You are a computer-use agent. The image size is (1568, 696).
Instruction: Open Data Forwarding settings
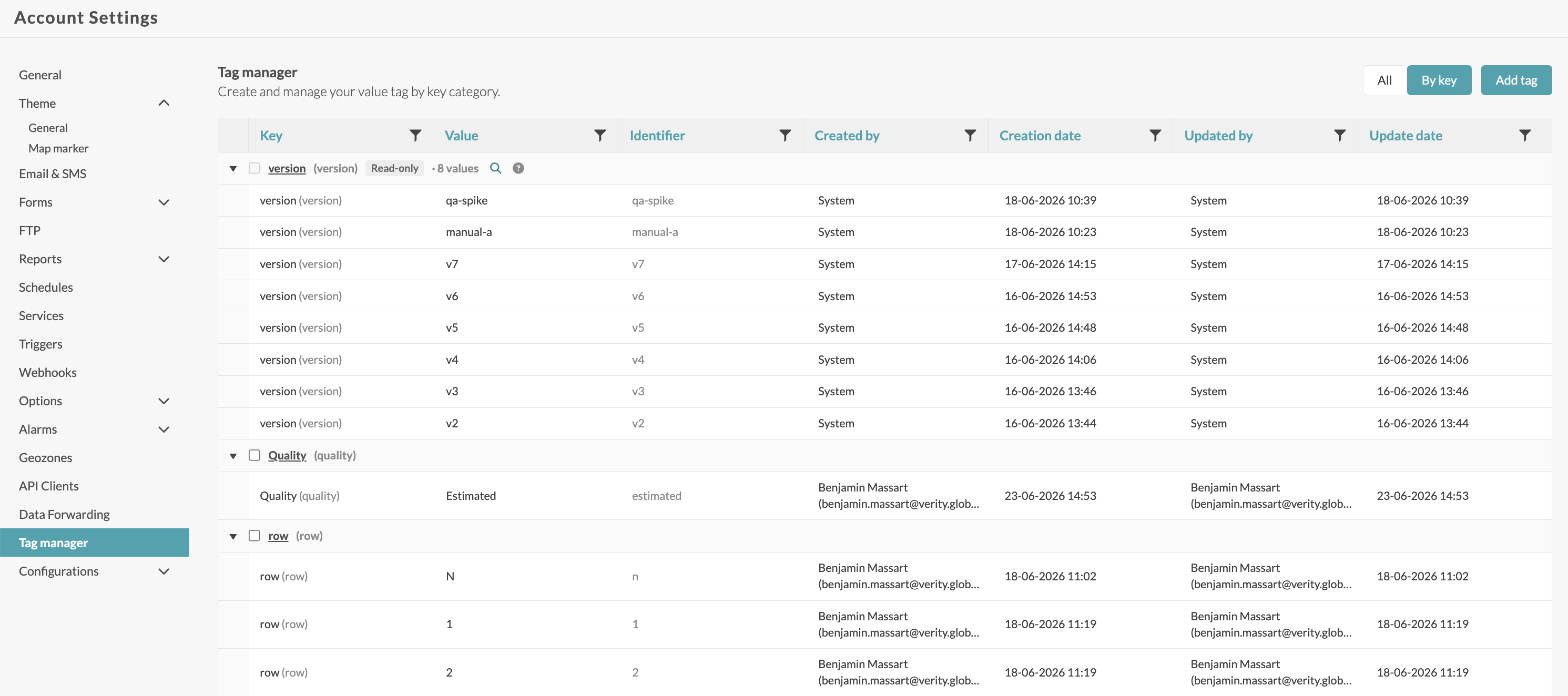64,515
